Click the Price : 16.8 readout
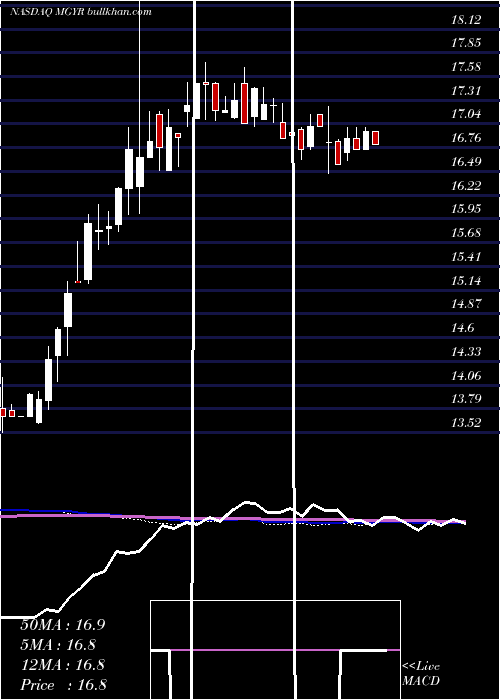 [63, 685]
